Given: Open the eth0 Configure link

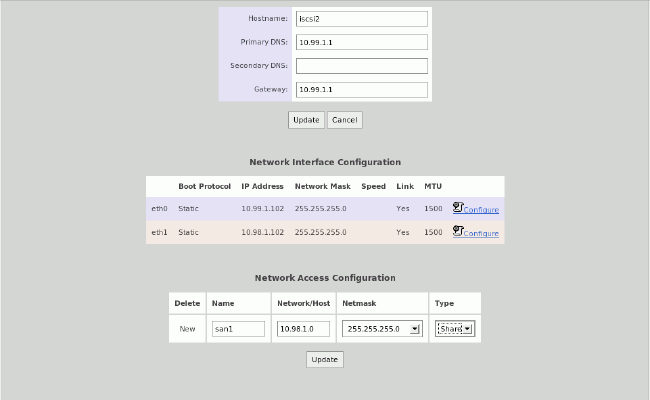Looking at the screenshot, I should (481, 210).
